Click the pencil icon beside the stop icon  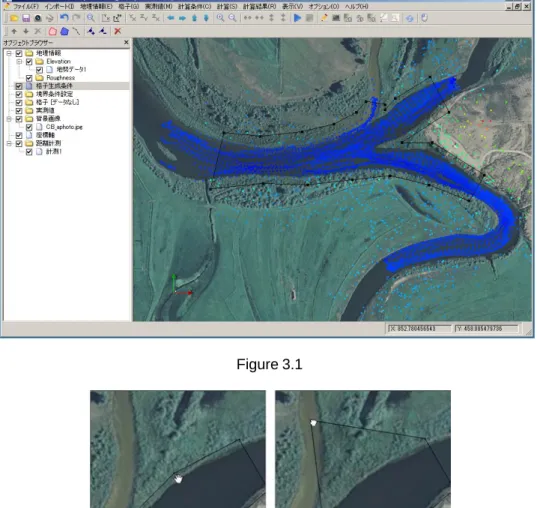click(324, 18)
